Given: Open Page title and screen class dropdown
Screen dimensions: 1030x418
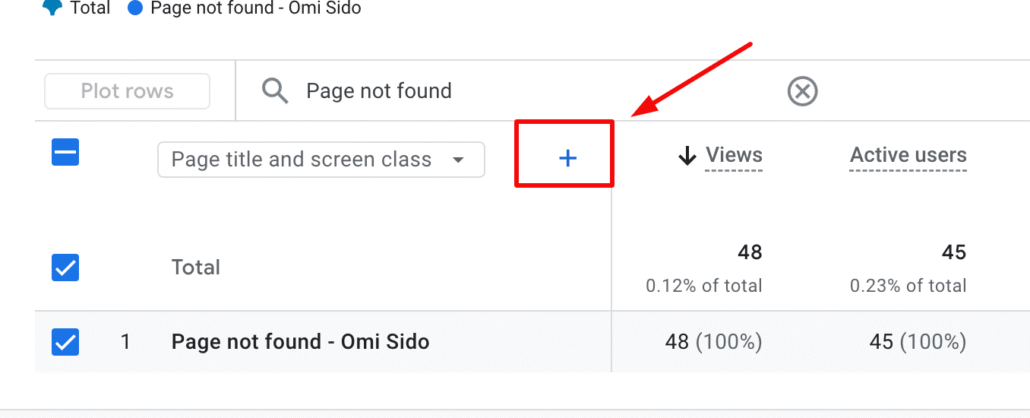Looking at the screenshot, I should click(x=321, y=160).
